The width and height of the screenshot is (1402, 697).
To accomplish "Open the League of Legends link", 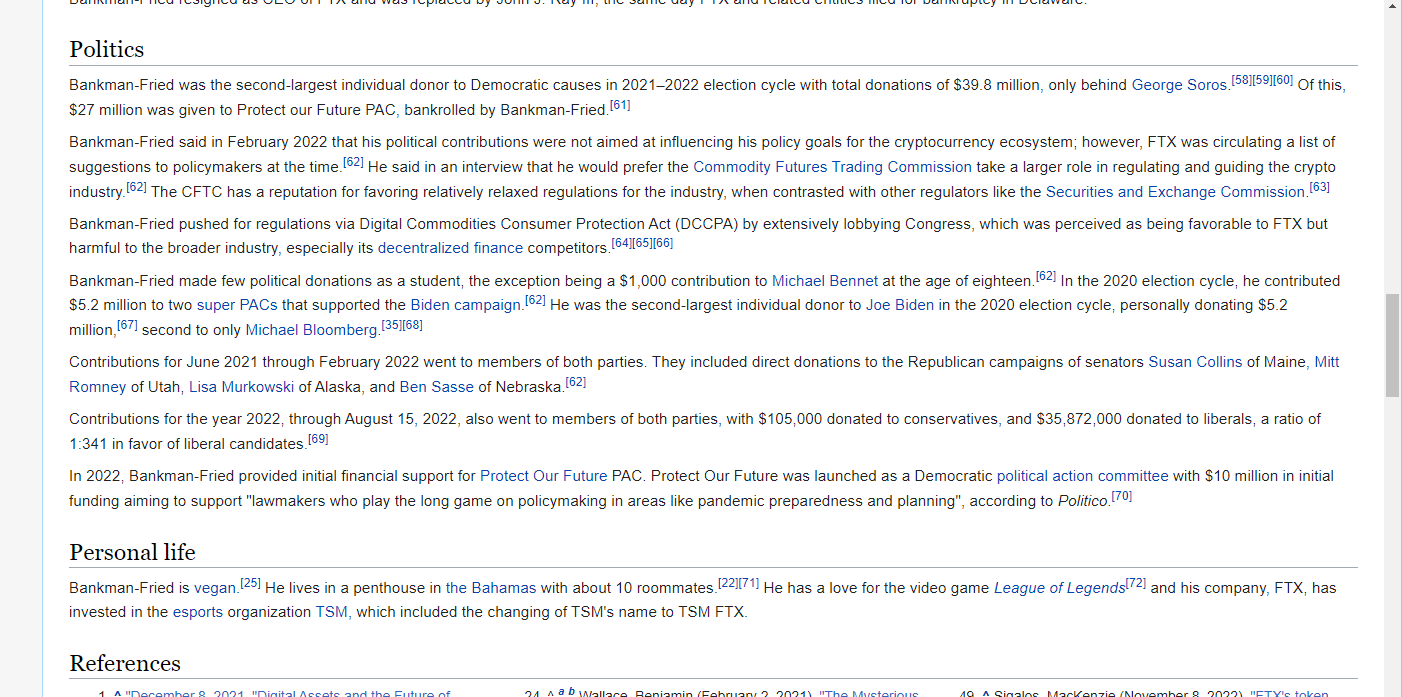I will pos(1060,588).
